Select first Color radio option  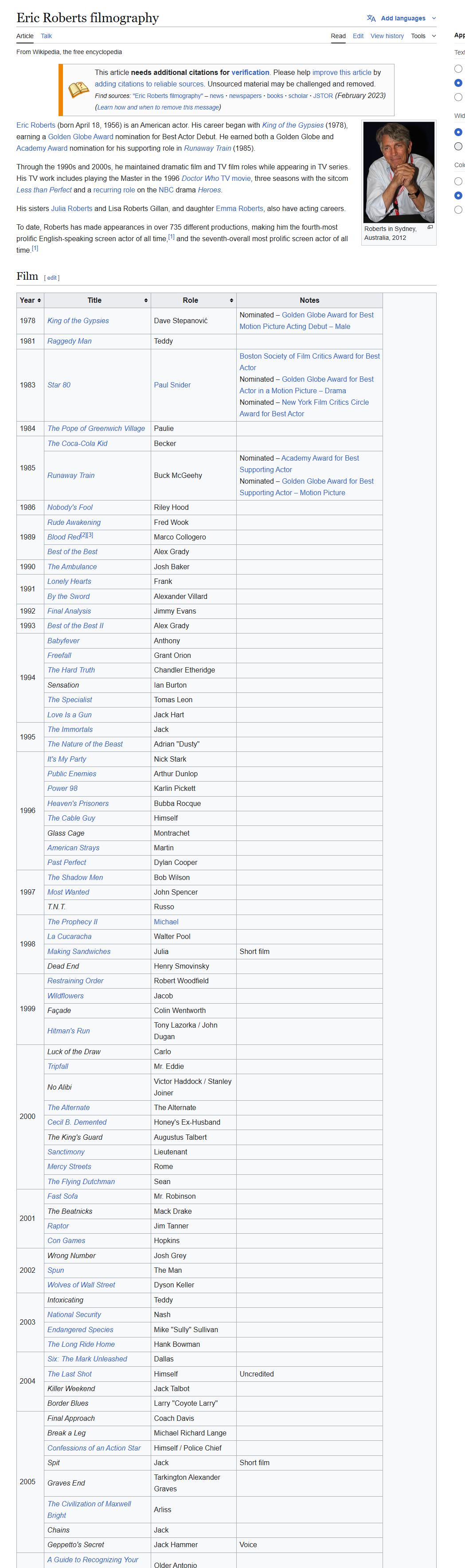pos(458,181)
